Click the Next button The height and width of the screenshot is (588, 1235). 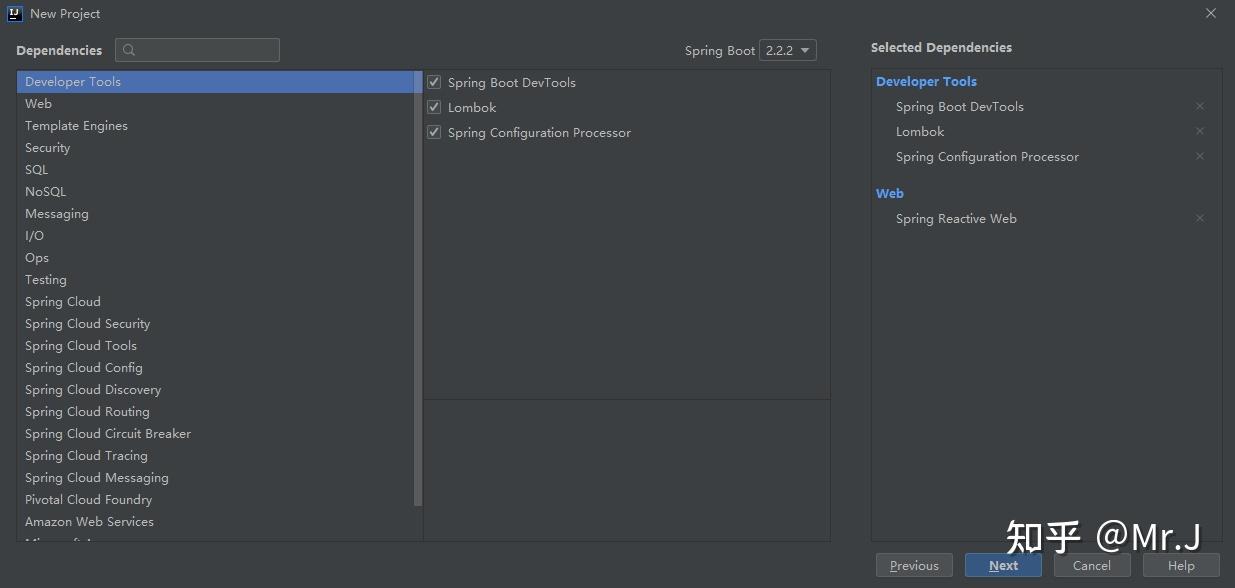click(x=1003, y=565)
